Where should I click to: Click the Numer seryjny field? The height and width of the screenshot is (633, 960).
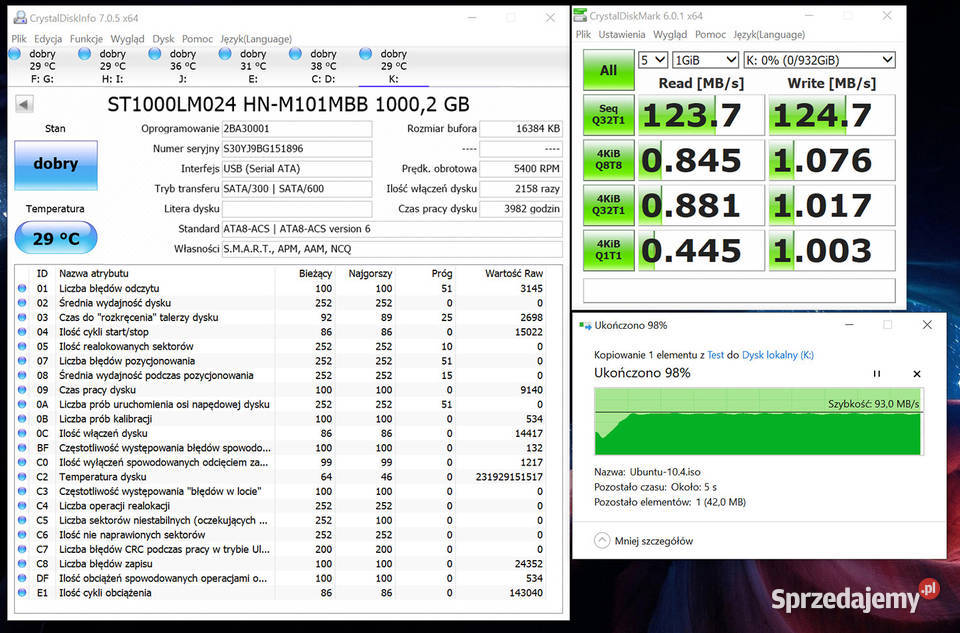pyautogui.click(x=296, y=149)
